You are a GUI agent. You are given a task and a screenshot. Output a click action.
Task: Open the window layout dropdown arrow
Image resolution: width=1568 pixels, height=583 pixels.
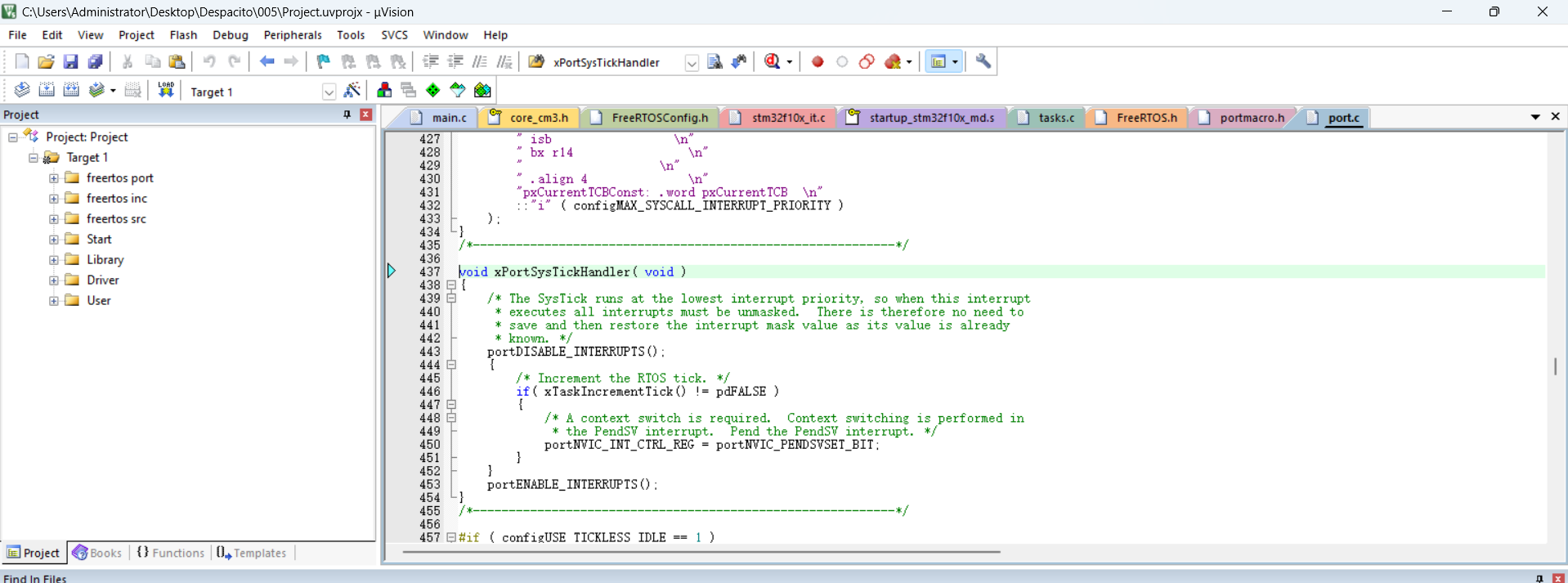(x=955, y=62)
